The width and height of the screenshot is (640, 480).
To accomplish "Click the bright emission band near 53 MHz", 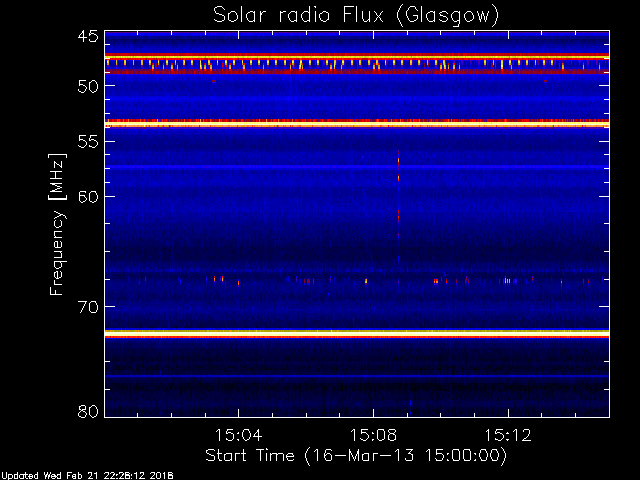I will pyautogui.click(x=357, y=123).
